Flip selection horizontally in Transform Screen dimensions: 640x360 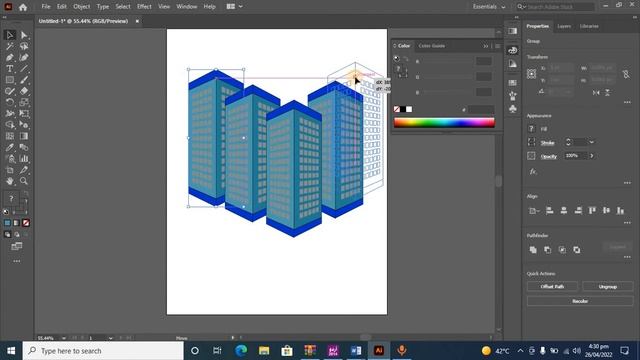click(x=596, y=93)
